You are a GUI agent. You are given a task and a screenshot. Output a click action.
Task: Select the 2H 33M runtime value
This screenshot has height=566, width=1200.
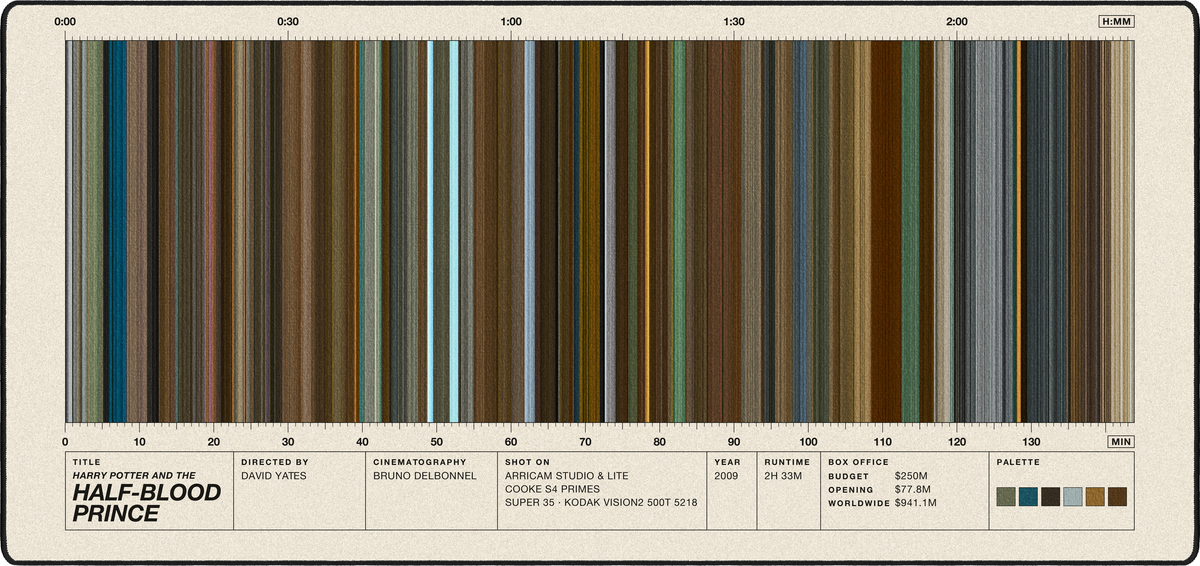784,476
